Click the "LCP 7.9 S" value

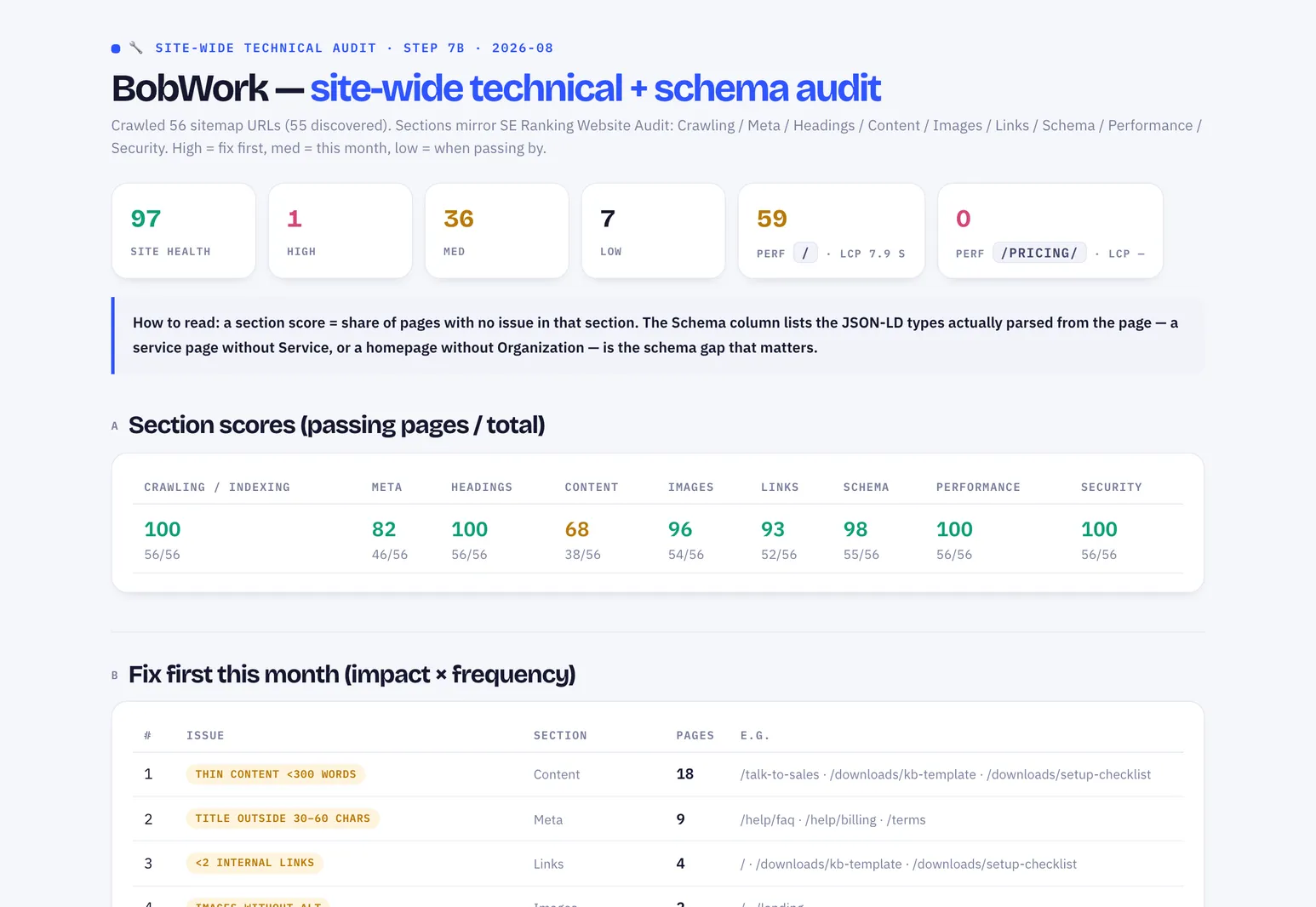pyautogui.click(x=873, y=254)
